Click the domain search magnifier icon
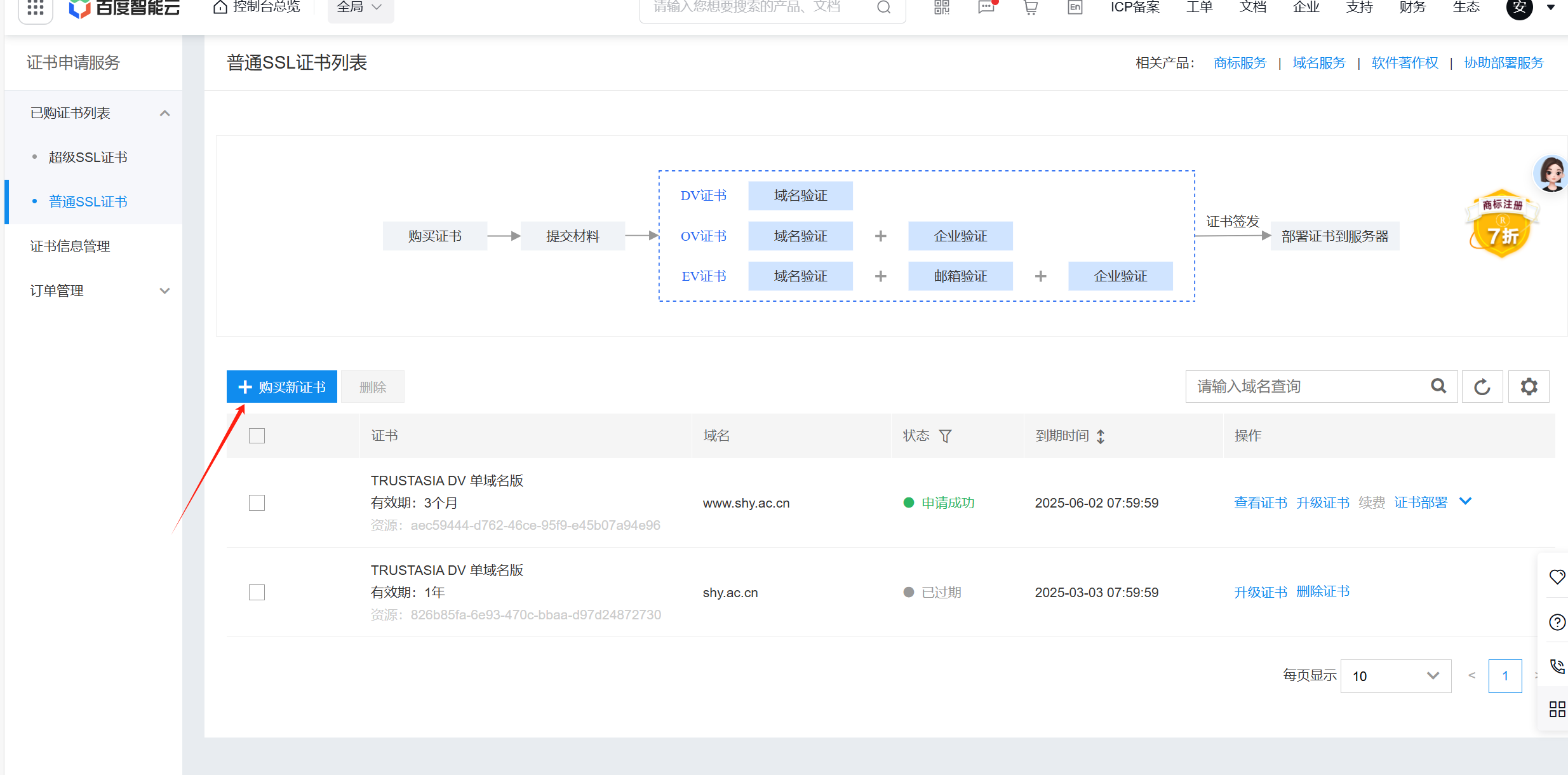This screenshot has height=775, width=1568. [x=1438, y=386]
